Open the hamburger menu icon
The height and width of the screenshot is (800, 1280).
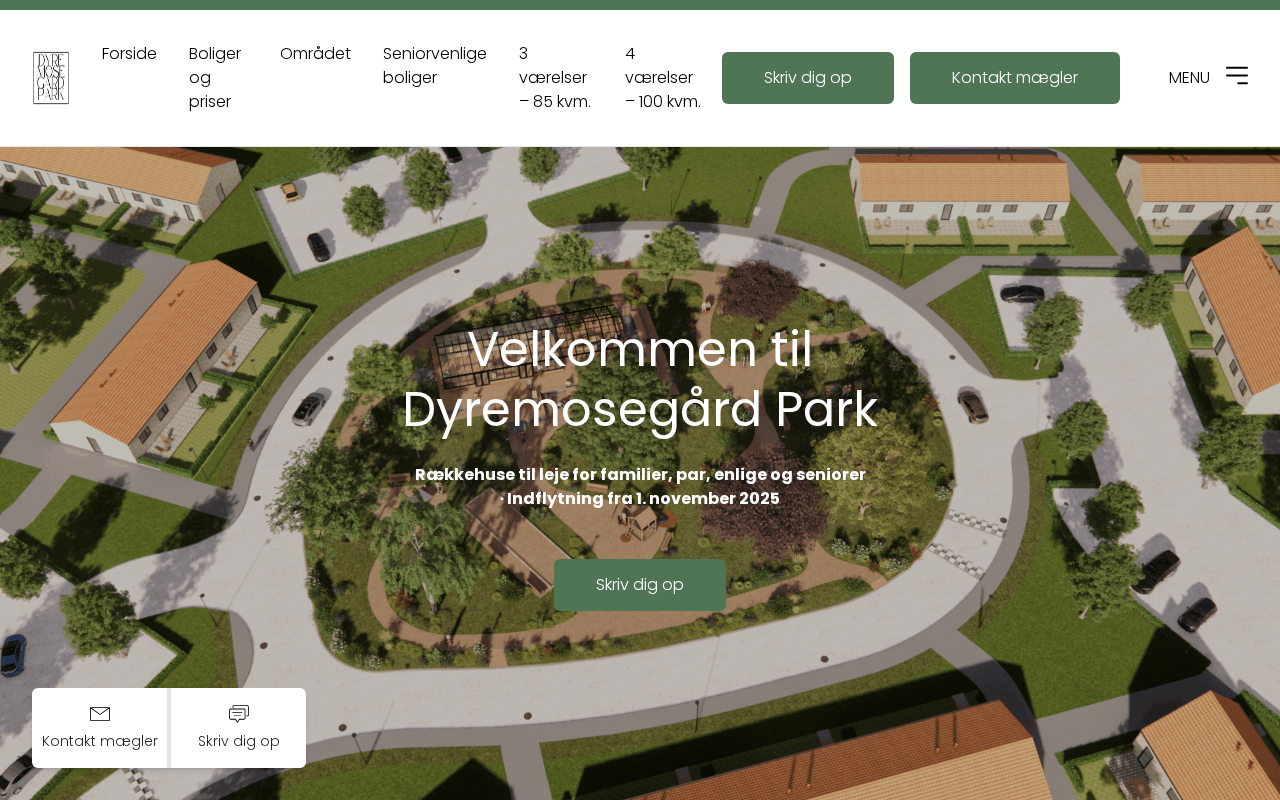point(1237,76)
